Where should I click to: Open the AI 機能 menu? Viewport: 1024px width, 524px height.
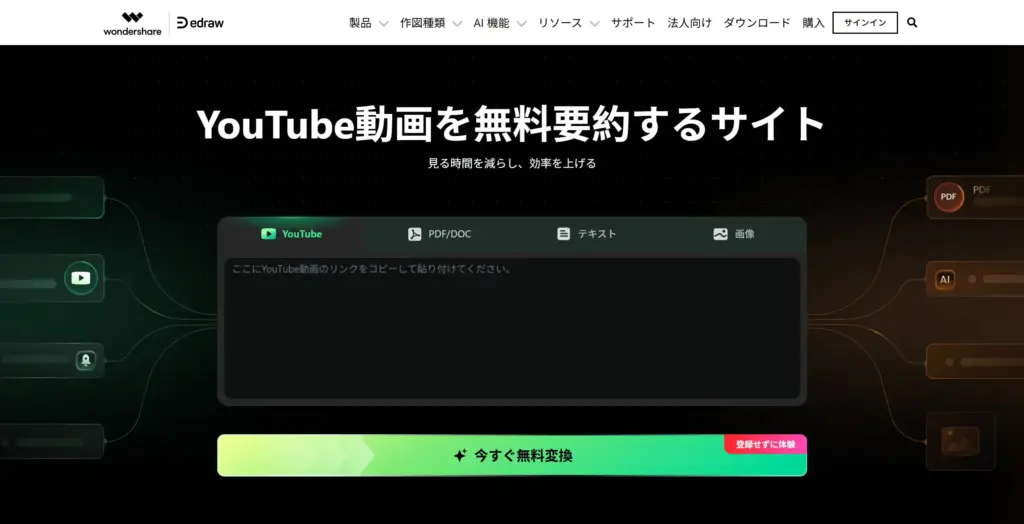[x=491, y=23]
